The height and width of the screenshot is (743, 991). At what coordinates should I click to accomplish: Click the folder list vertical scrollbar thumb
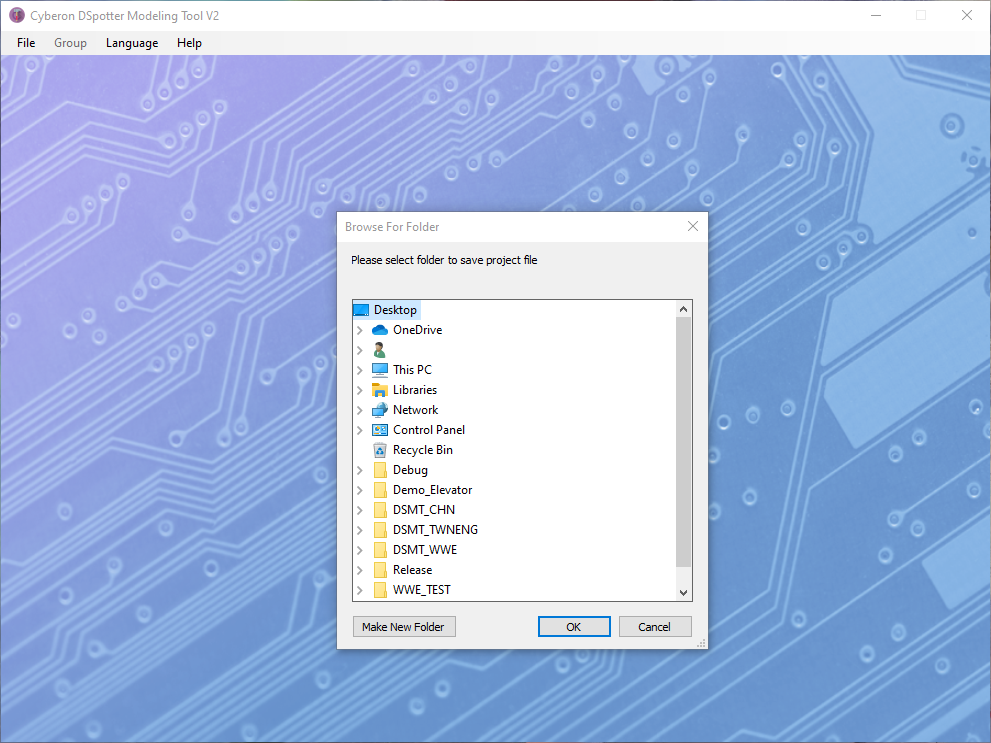pyautogui.click(x=683, y=442)
